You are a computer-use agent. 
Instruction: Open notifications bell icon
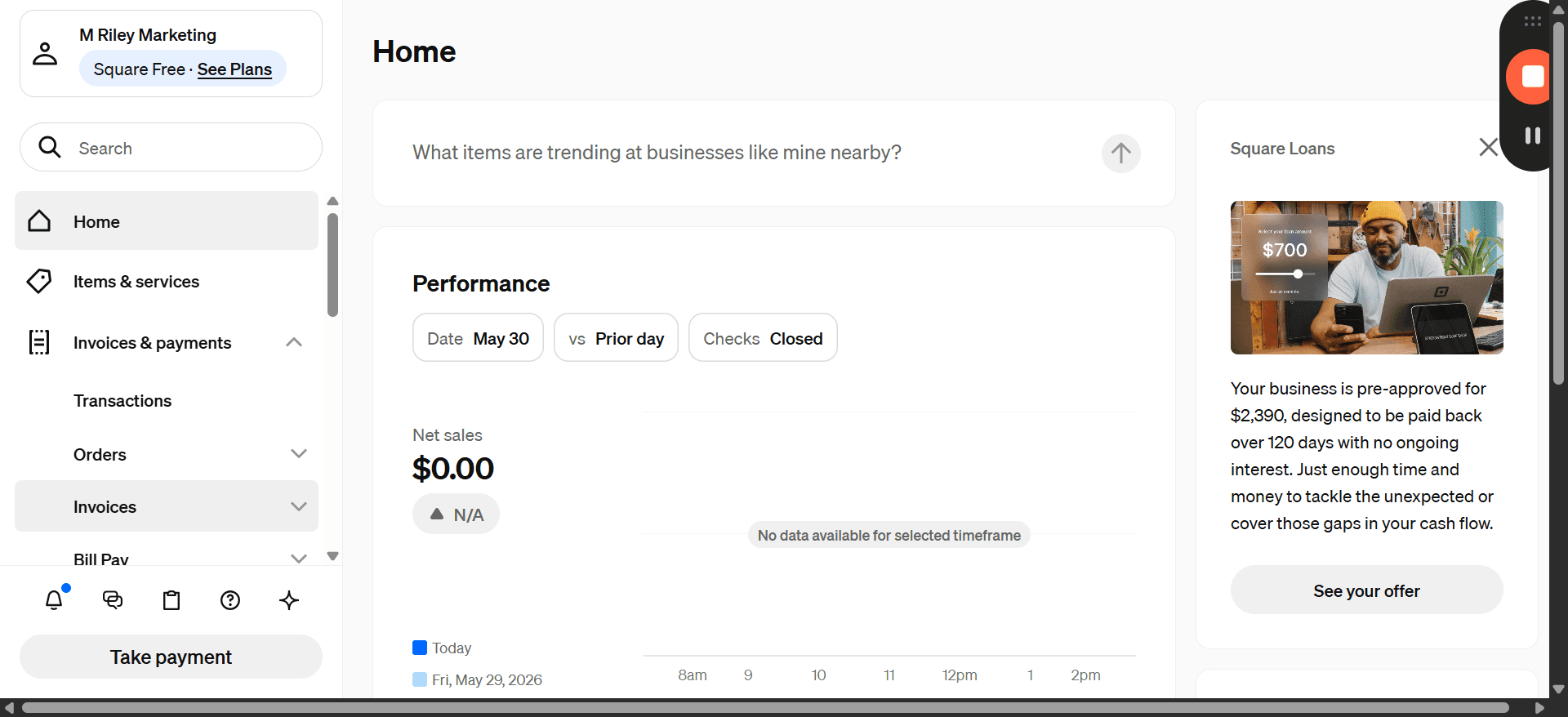[54, 600]
